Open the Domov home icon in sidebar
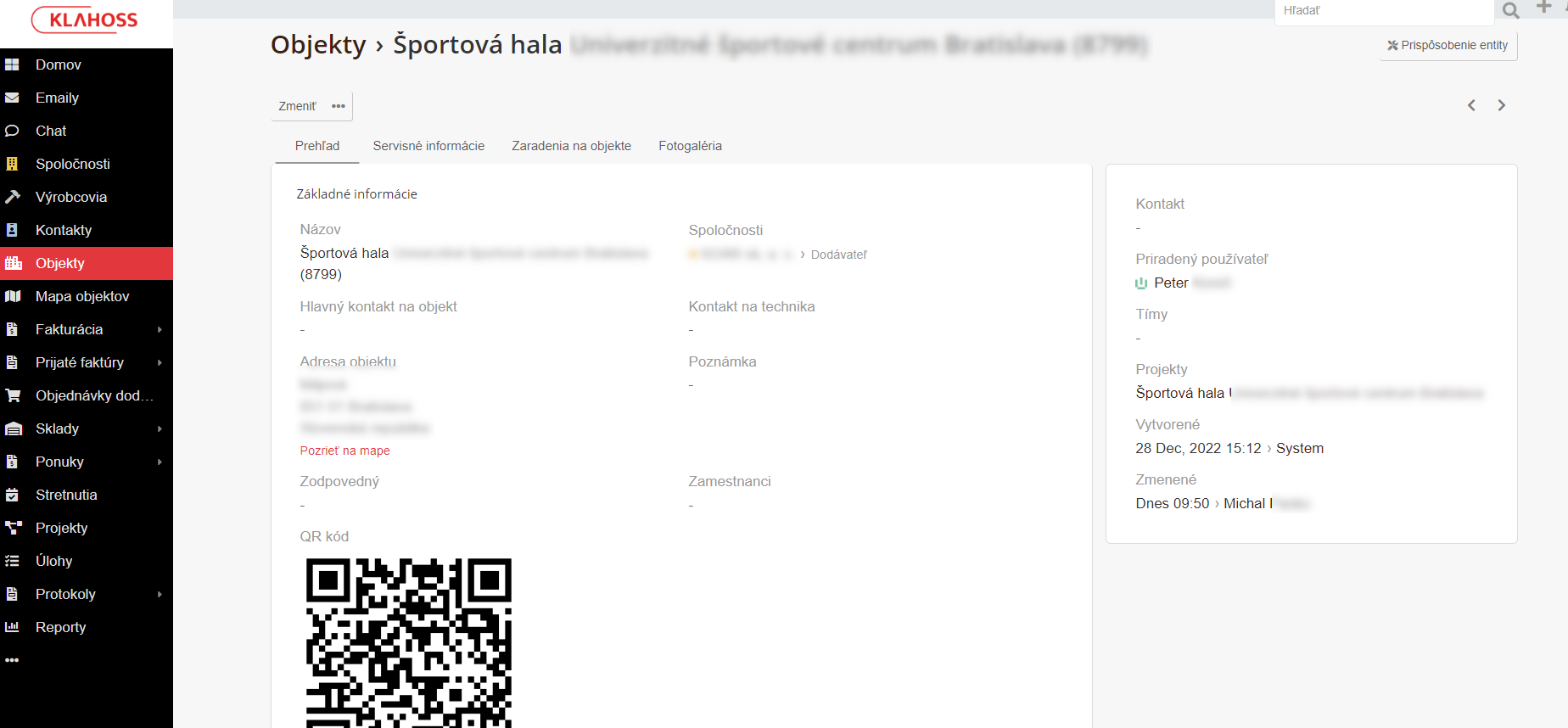The image size is (1568, 728). coord(13,64)
